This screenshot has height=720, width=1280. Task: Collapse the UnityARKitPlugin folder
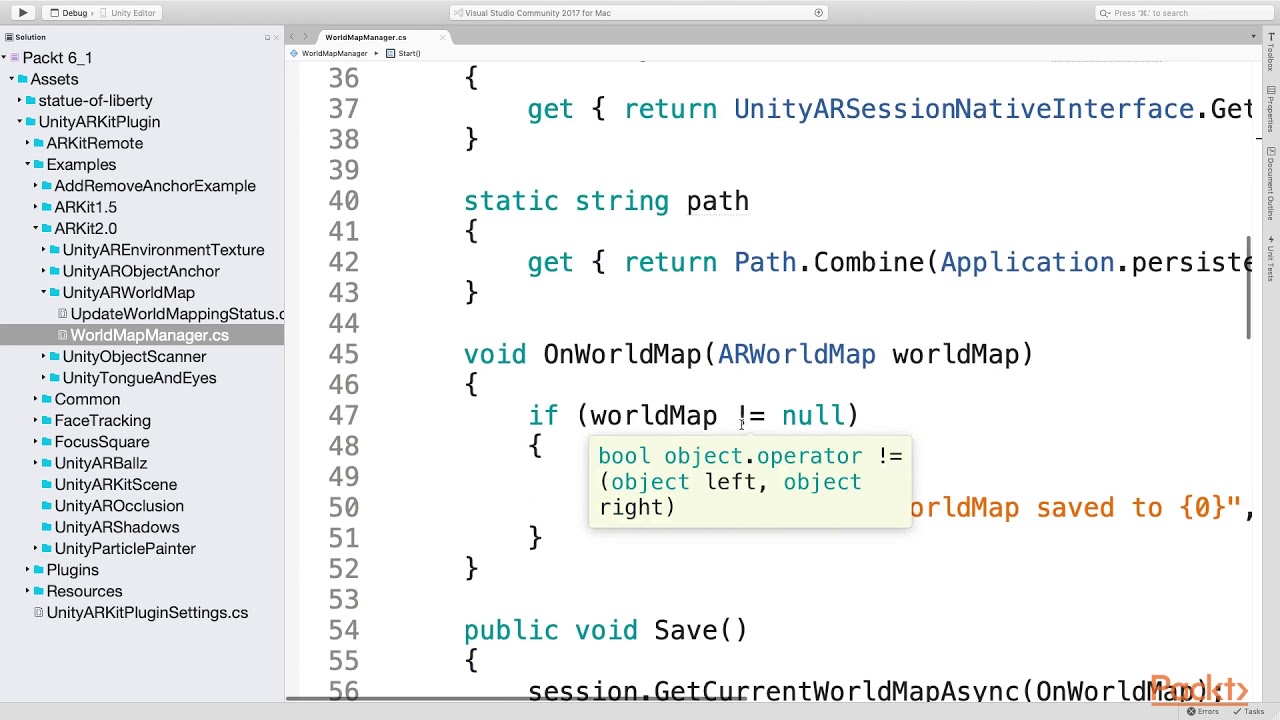click(19, 122)
